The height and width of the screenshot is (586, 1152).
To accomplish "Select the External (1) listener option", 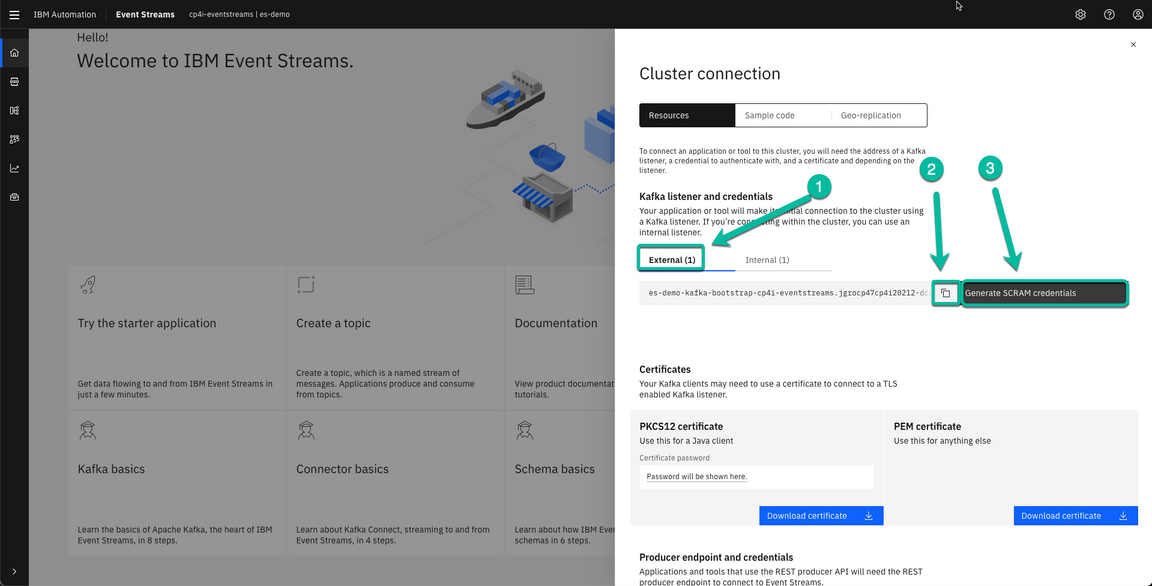I will 671,258.
